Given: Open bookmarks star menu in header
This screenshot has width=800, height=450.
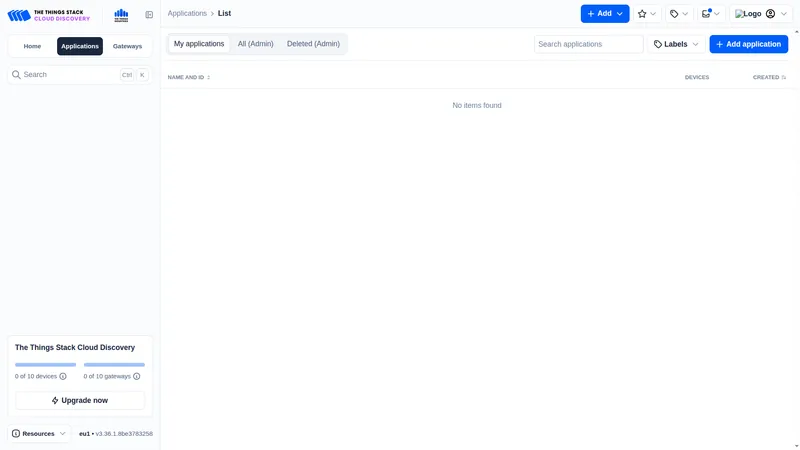Looking at the screenshot, I should pyautogui.click(x=647, y=14).
